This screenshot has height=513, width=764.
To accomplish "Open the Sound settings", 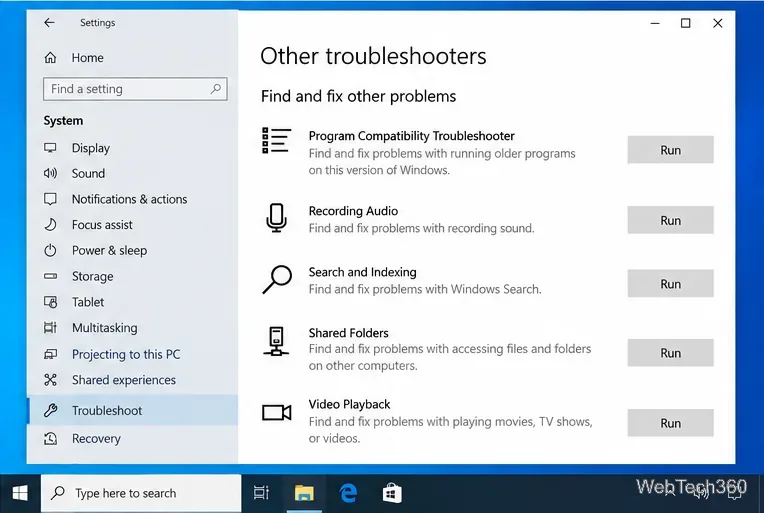I will coord(88,173).
